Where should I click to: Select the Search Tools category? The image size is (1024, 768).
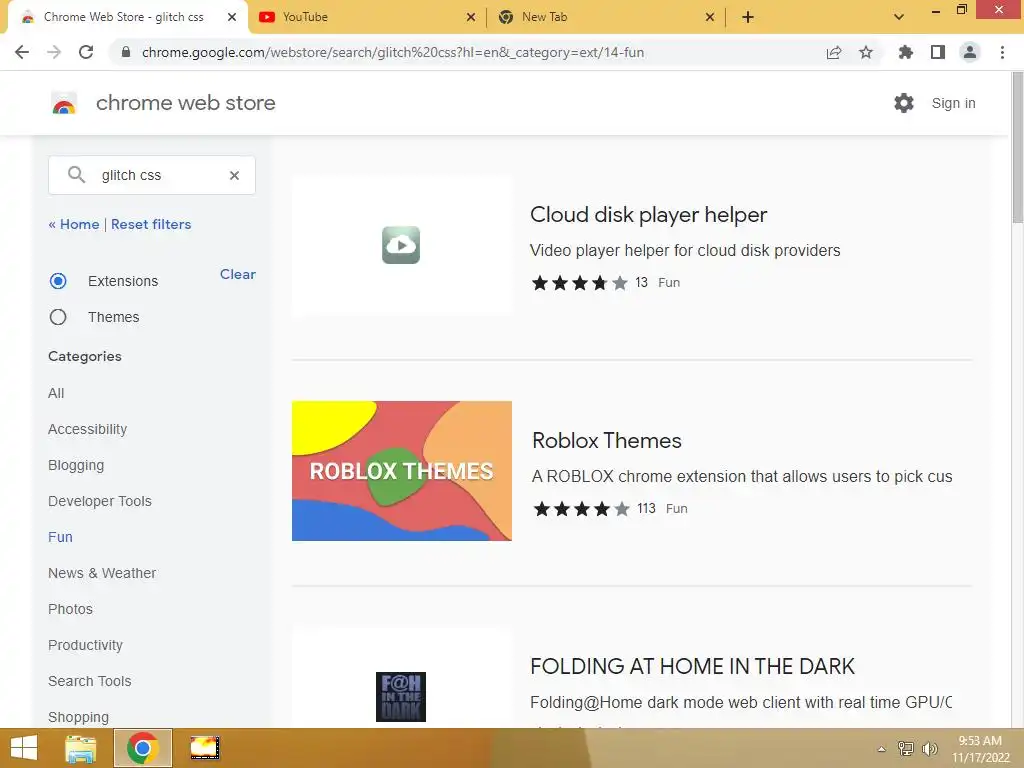pyautogui.click(x=89, y=681)
